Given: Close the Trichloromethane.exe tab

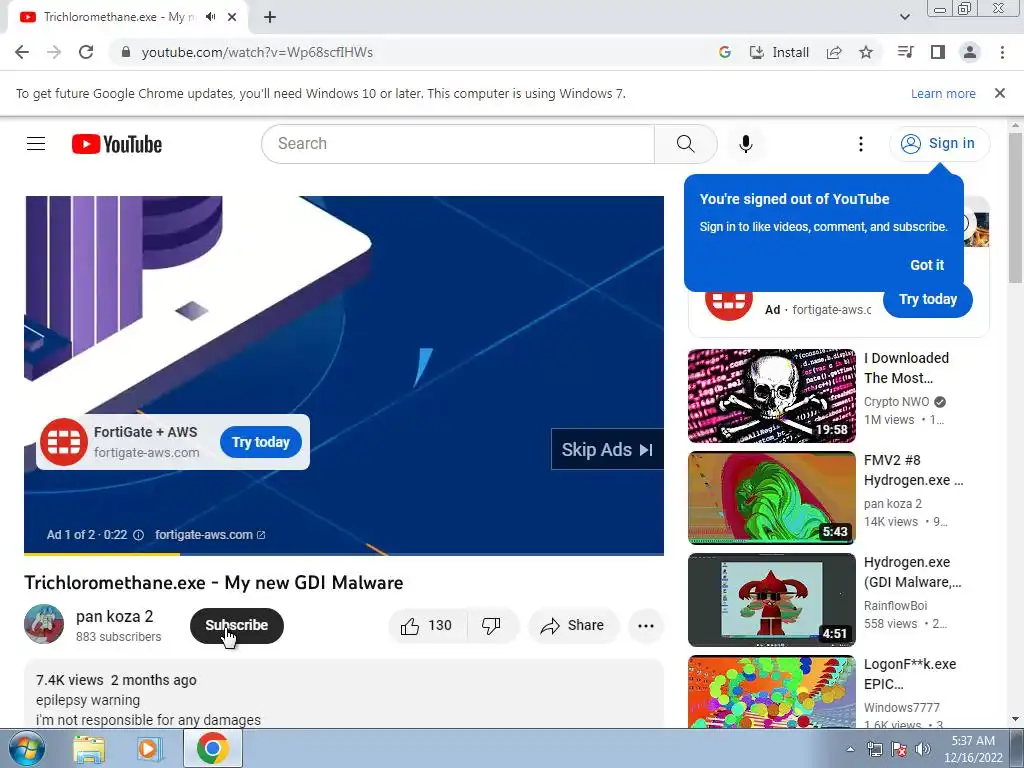Looking at the screenshot, I should pyautogui.click(x=232, y=17).
